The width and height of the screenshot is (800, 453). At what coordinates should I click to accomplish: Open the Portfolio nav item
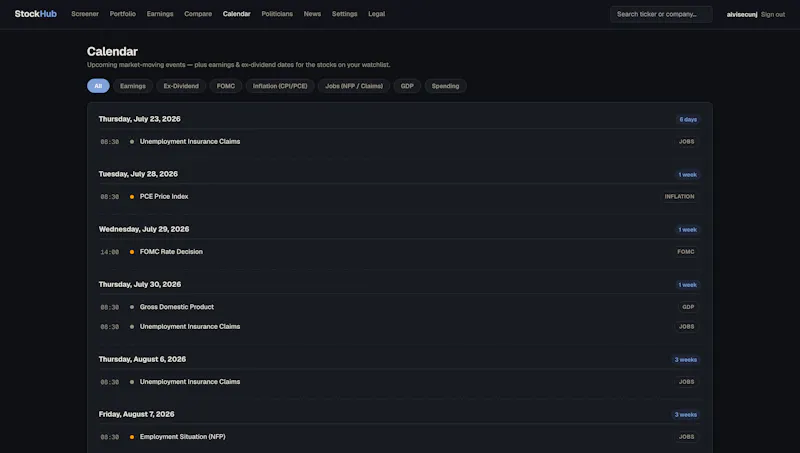tap(122, 14)
